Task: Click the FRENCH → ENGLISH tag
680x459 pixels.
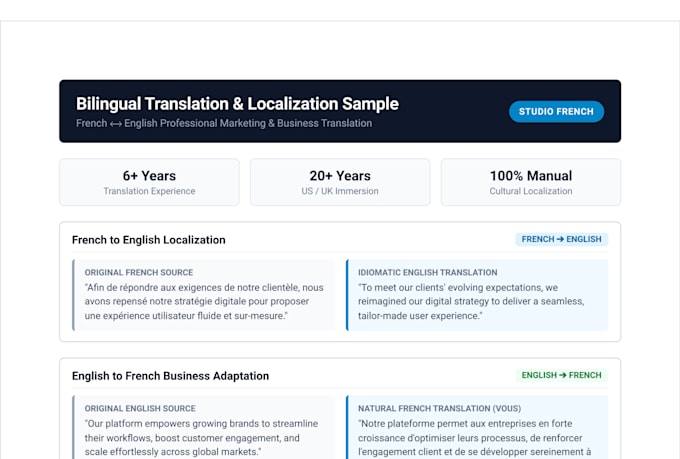Action: (562, 239)
